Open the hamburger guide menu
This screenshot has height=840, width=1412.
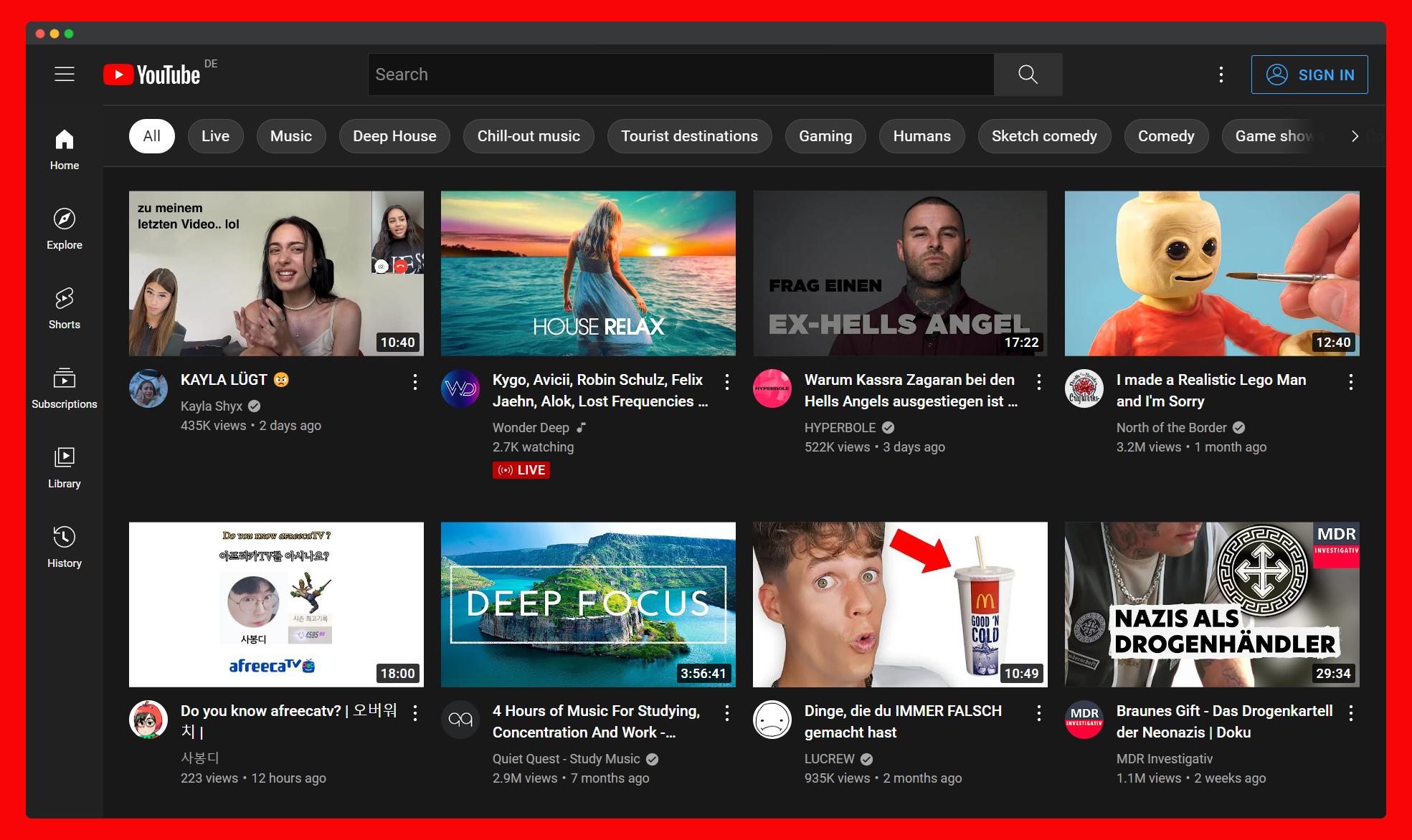65,74
